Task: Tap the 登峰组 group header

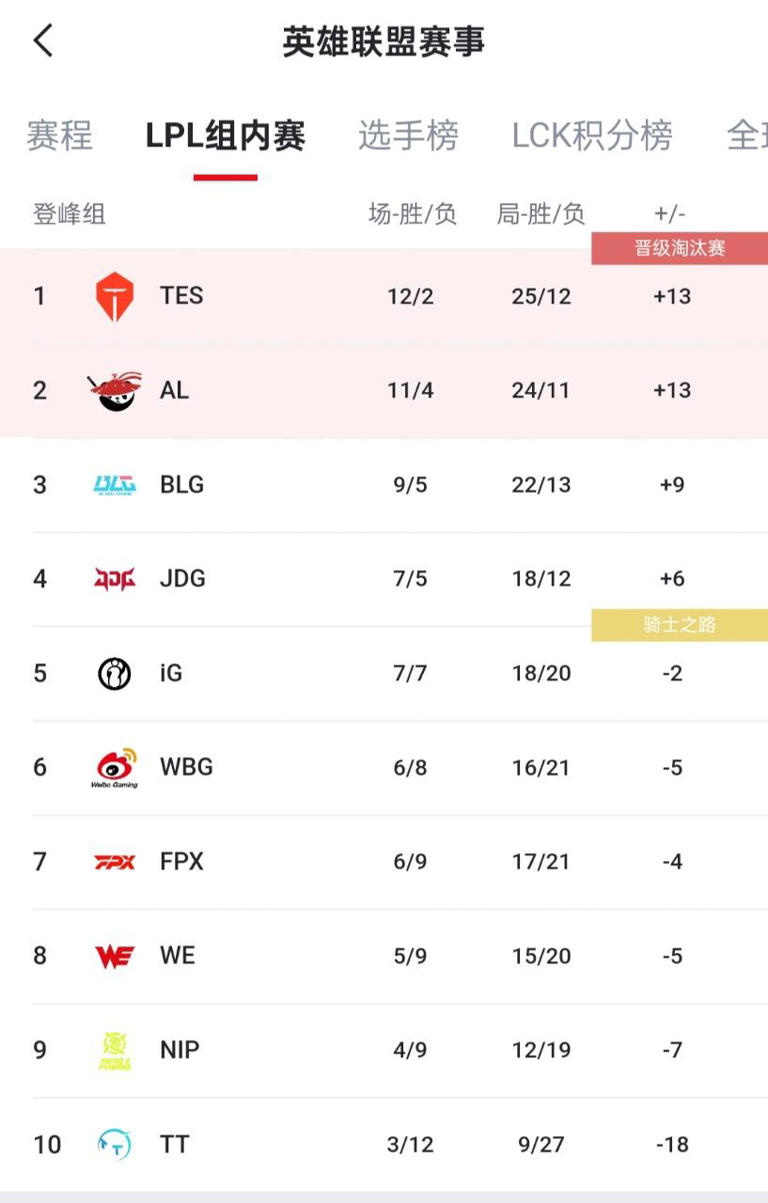Action: [x=69, y=214]
